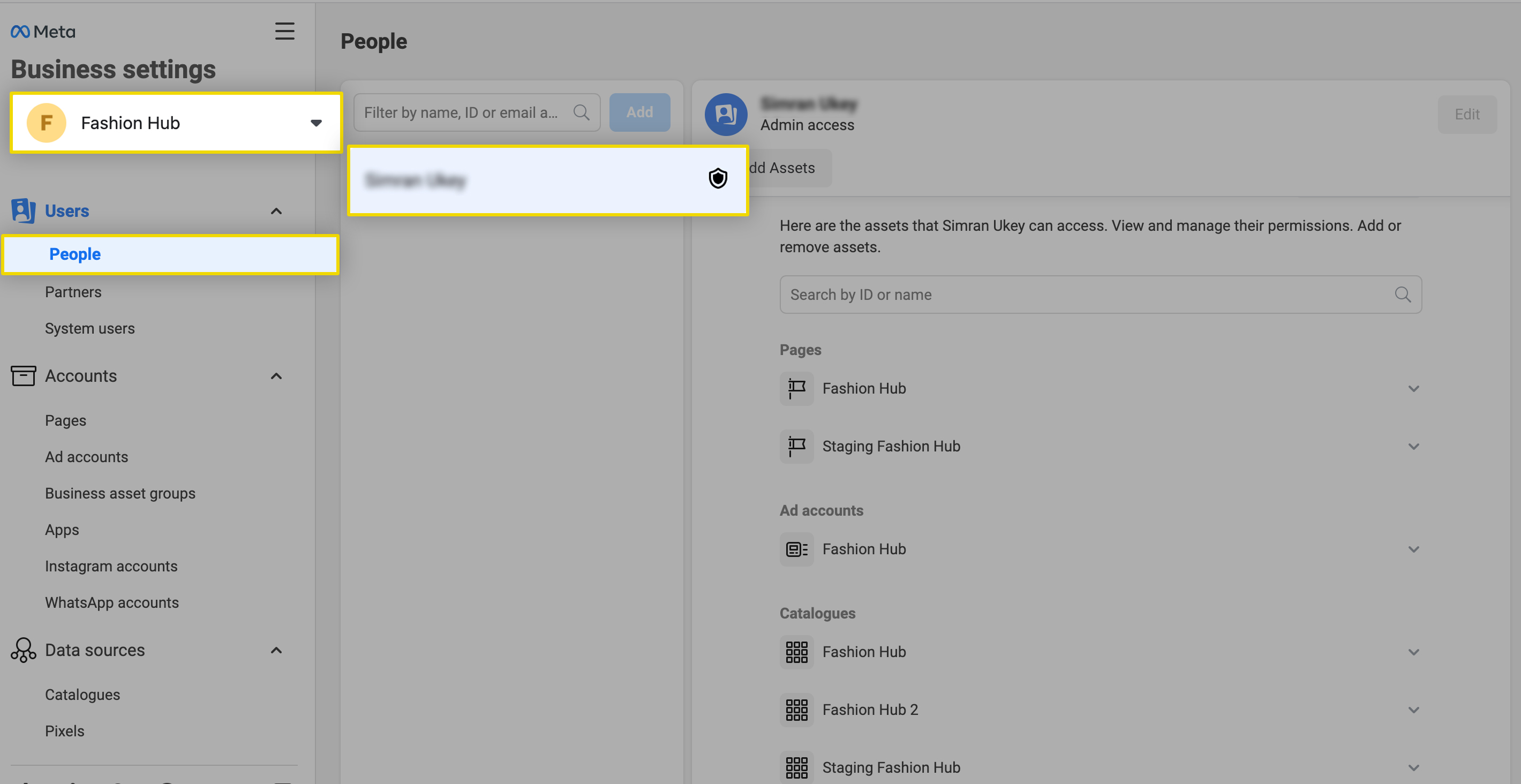Open Apps in the sidebar

[62, 530]
